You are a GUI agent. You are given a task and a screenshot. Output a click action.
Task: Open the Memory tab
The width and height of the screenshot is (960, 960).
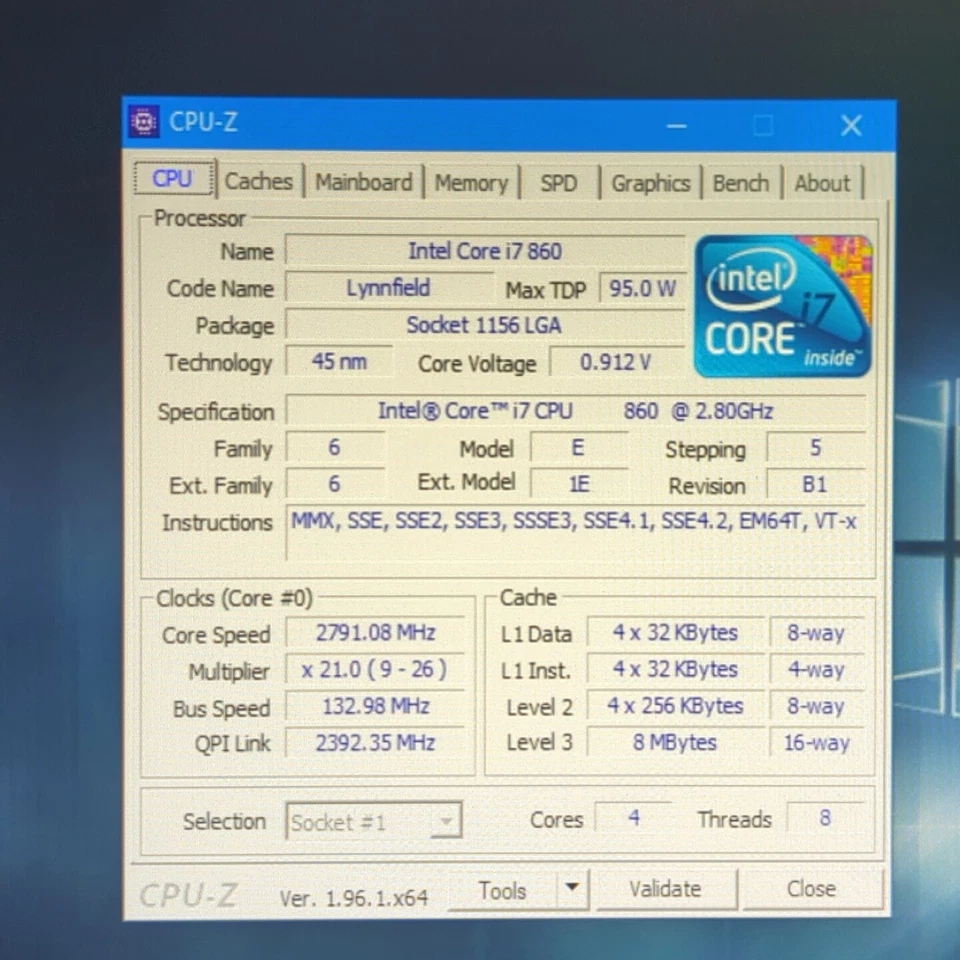(472, 182)
